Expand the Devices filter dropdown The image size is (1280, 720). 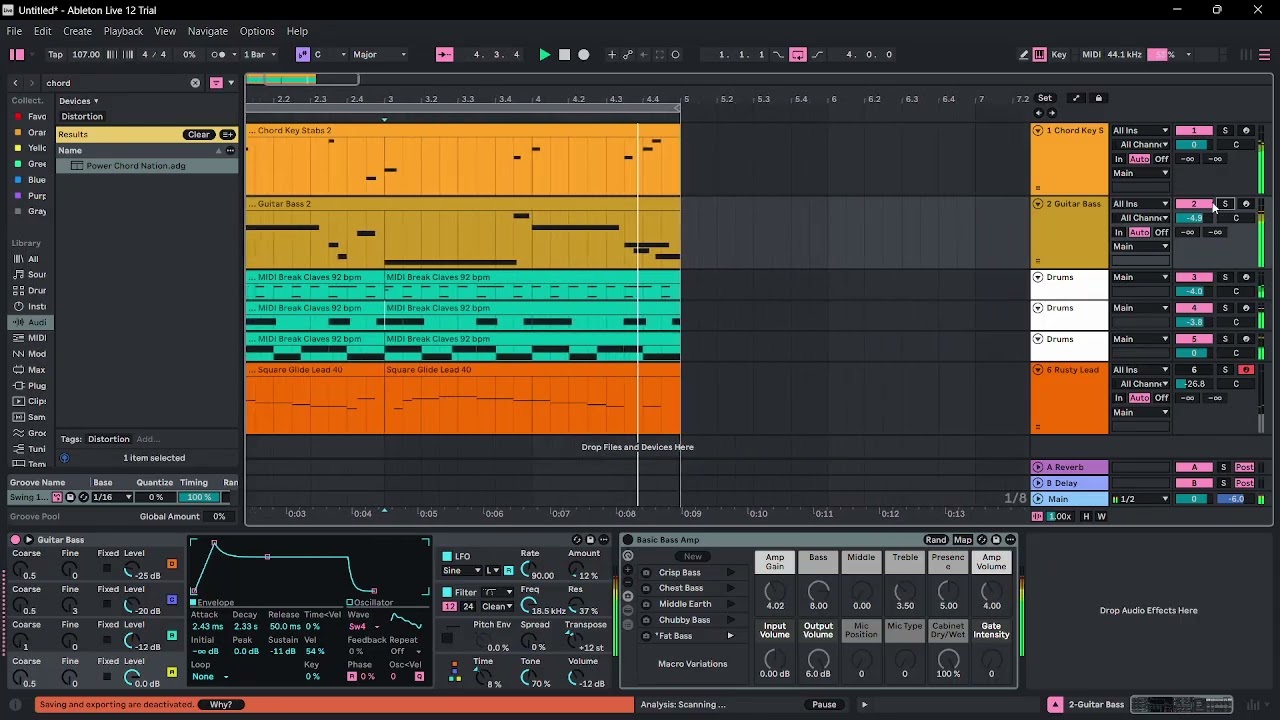click(x=78, y=101)
